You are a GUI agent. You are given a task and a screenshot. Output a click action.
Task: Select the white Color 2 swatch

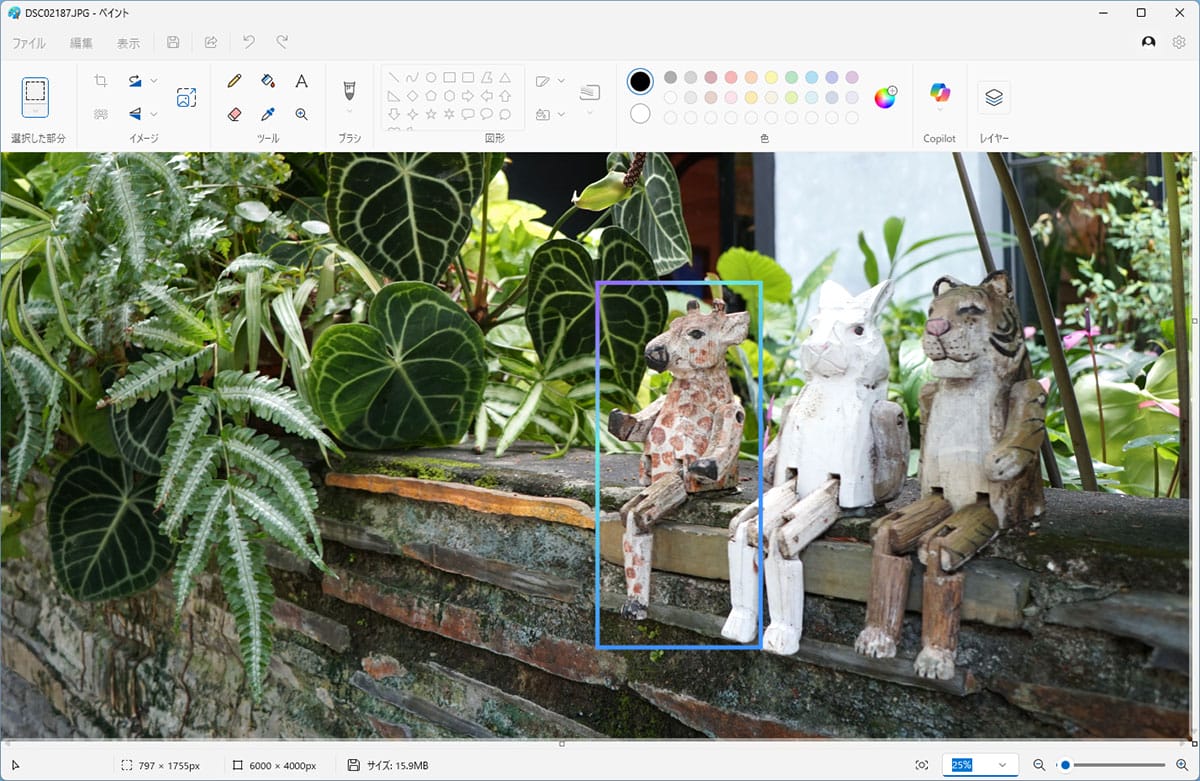pyautogui.click(x=641, y=114)
